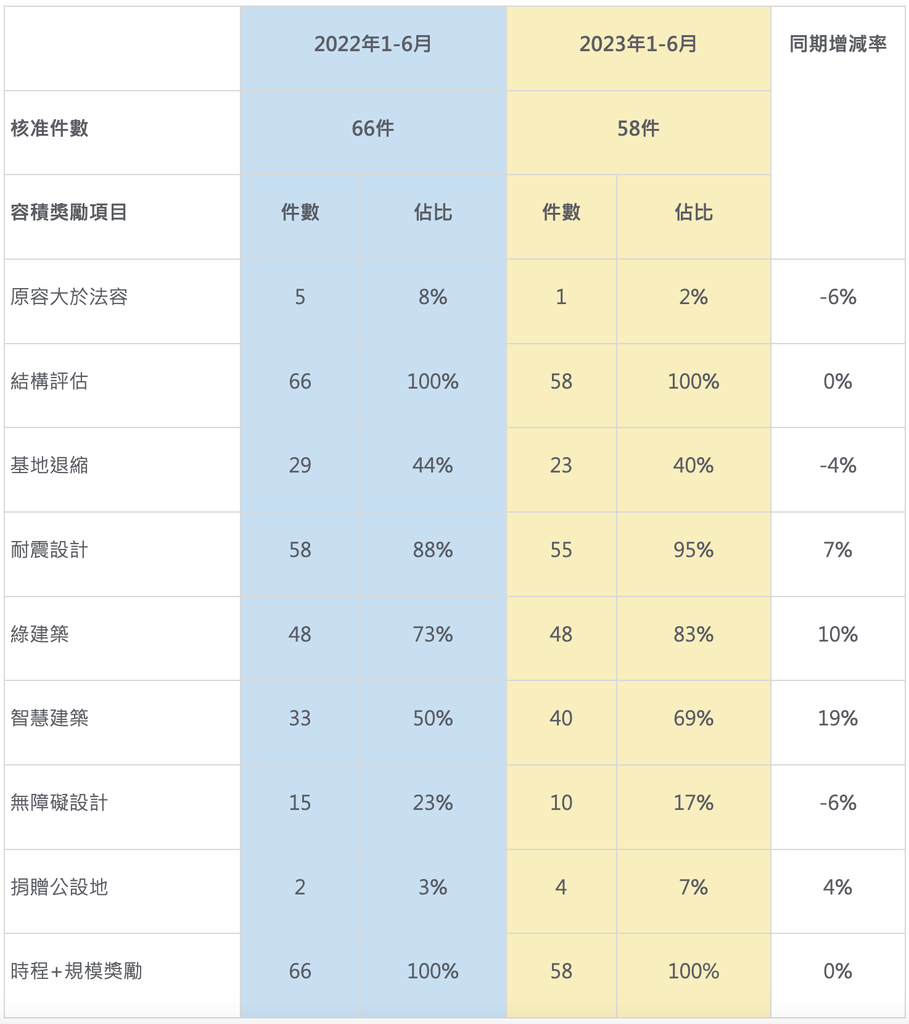Select the 智慧建築 row label

pyautogui.click(x=50, y=718)
